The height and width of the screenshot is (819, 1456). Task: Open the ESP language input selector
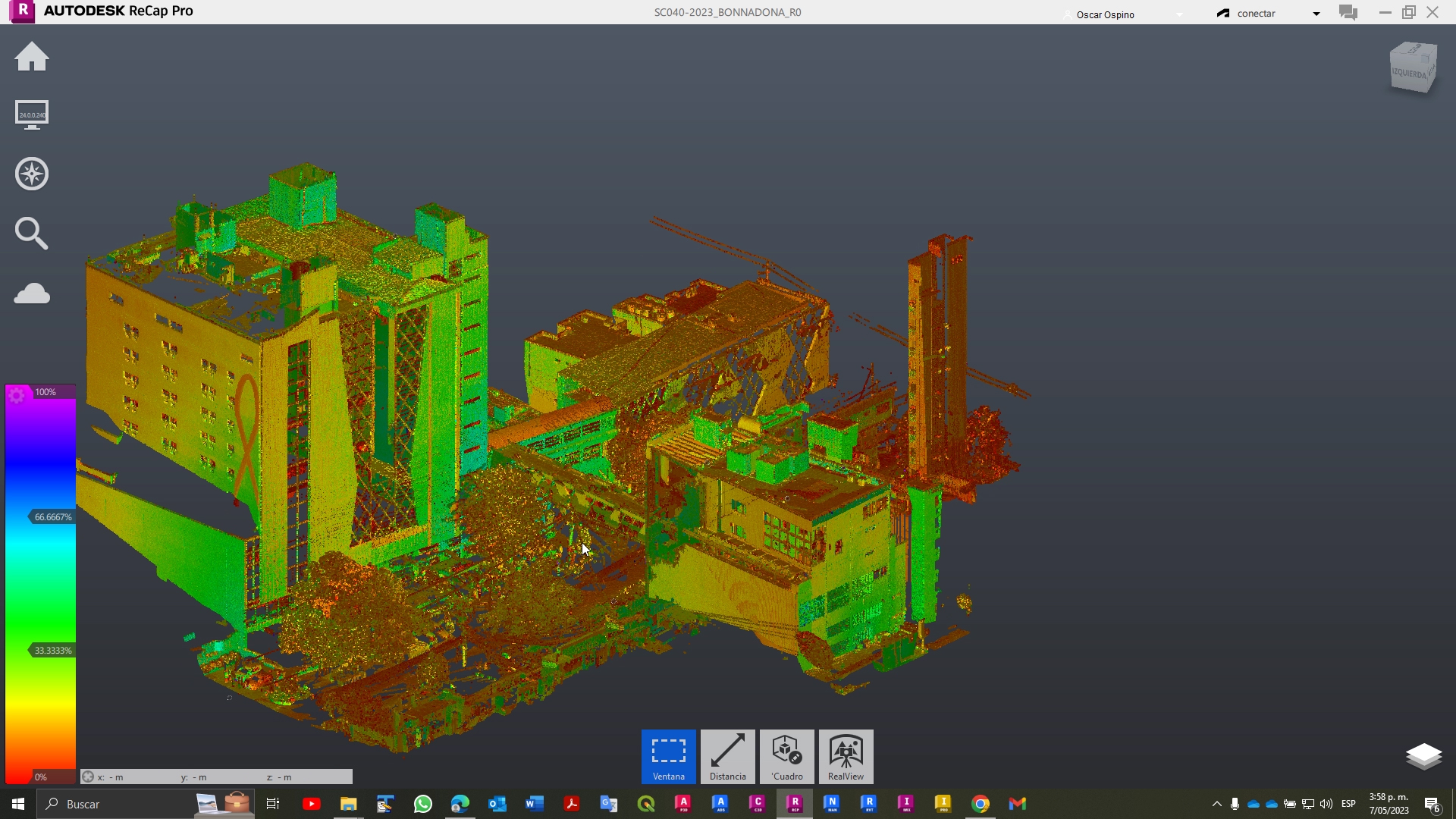coord(1348,804)
